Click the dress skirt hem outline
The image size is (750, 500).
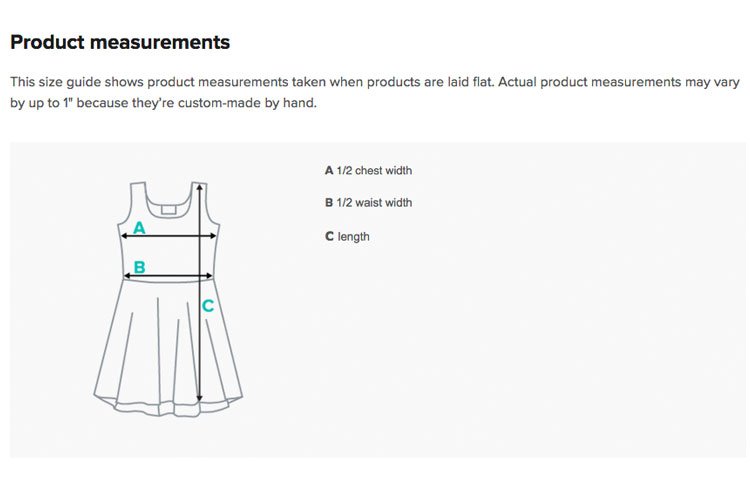pyautogui.click(x=168, y=406)
